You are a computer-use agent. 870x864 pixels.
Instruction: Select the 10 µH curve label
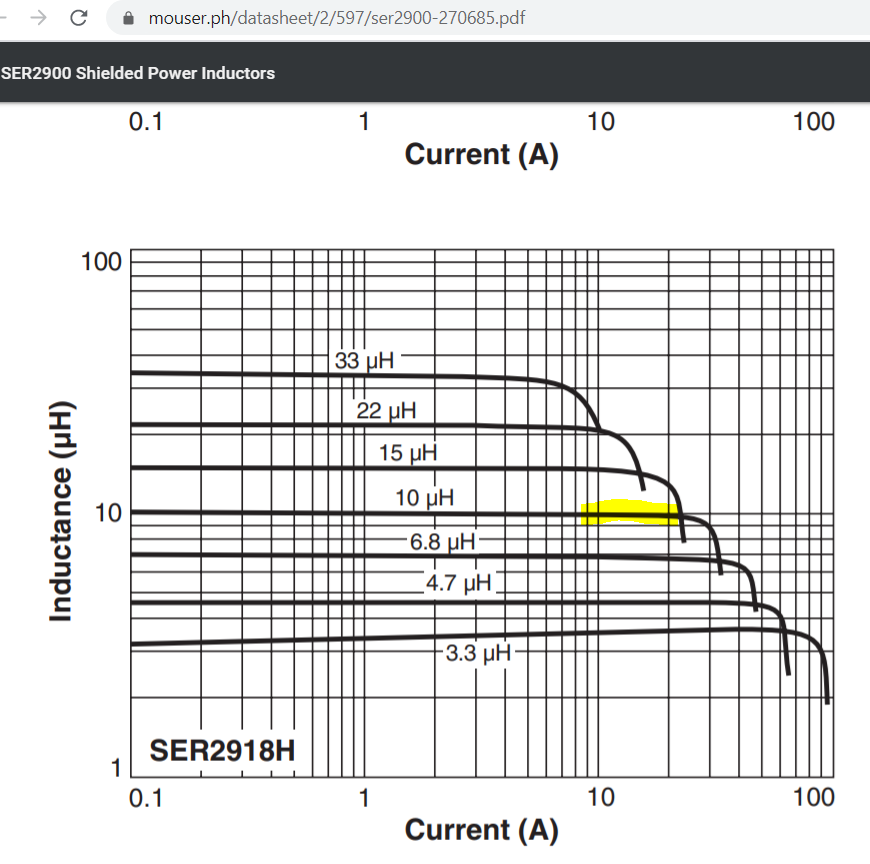(x=424, y=498)
